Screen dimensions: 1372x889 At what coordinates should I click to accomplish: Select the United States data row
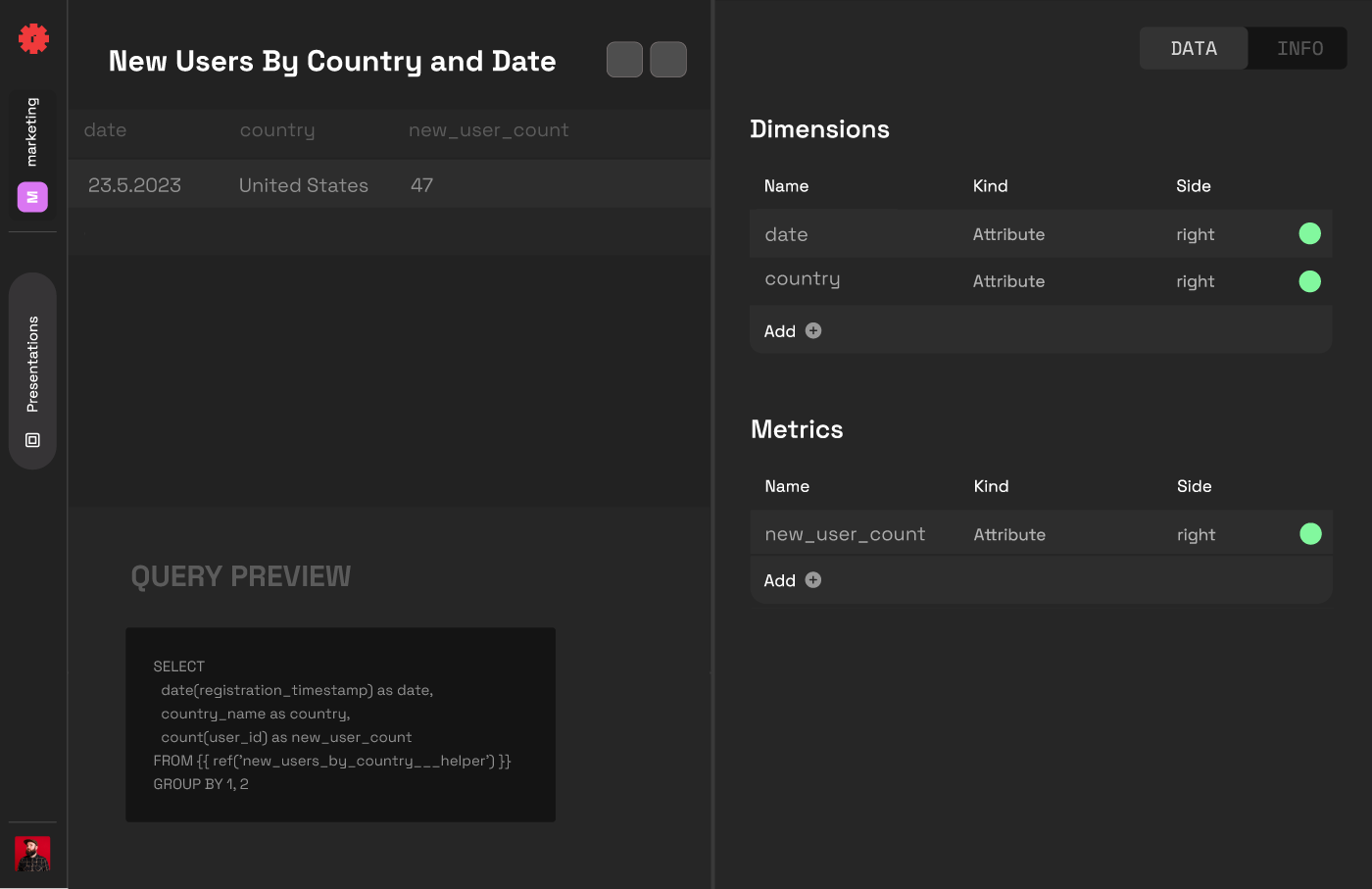tap(304, 184)
